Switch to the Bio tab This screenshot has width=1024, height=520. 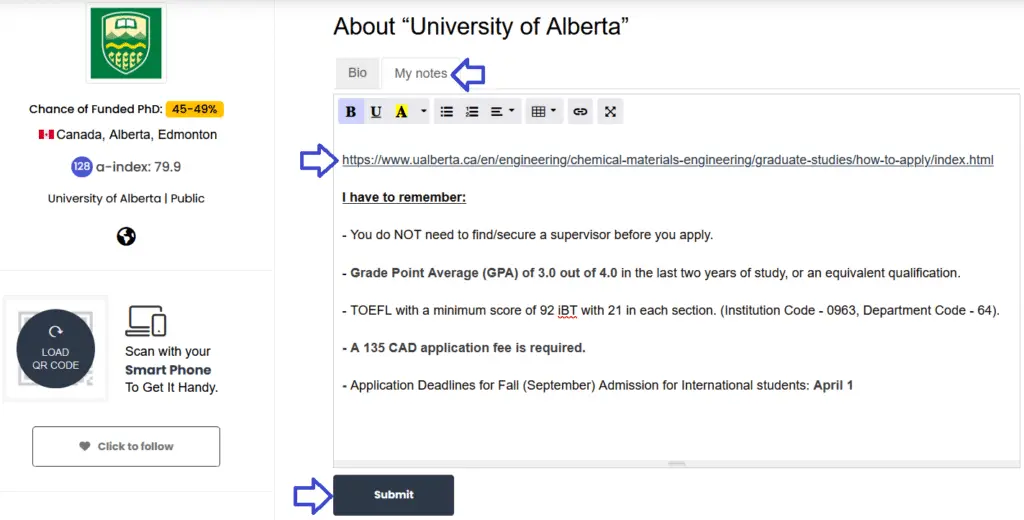(357, 73)
